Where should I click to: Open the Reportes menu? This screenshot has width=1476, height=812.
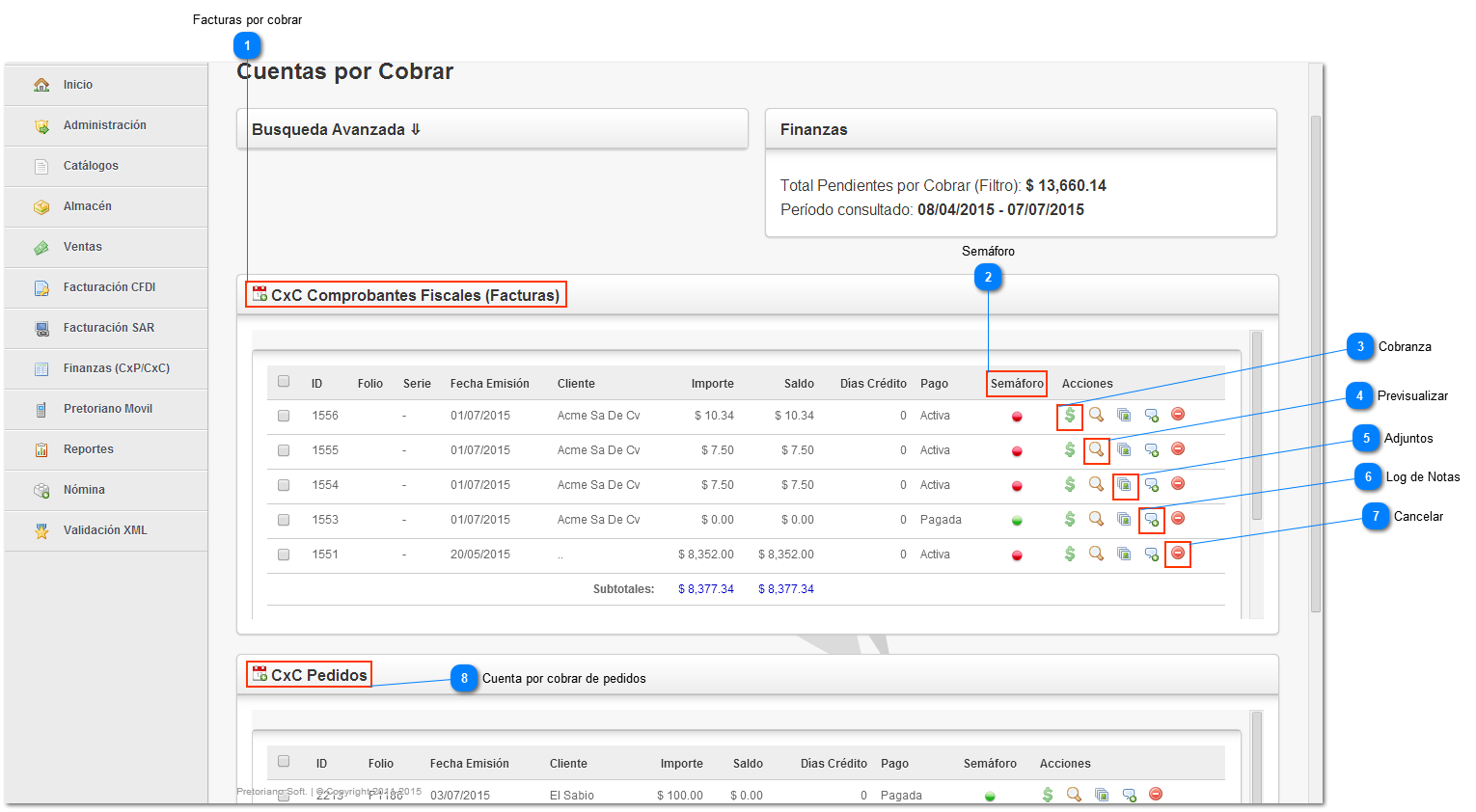[106, 449]
